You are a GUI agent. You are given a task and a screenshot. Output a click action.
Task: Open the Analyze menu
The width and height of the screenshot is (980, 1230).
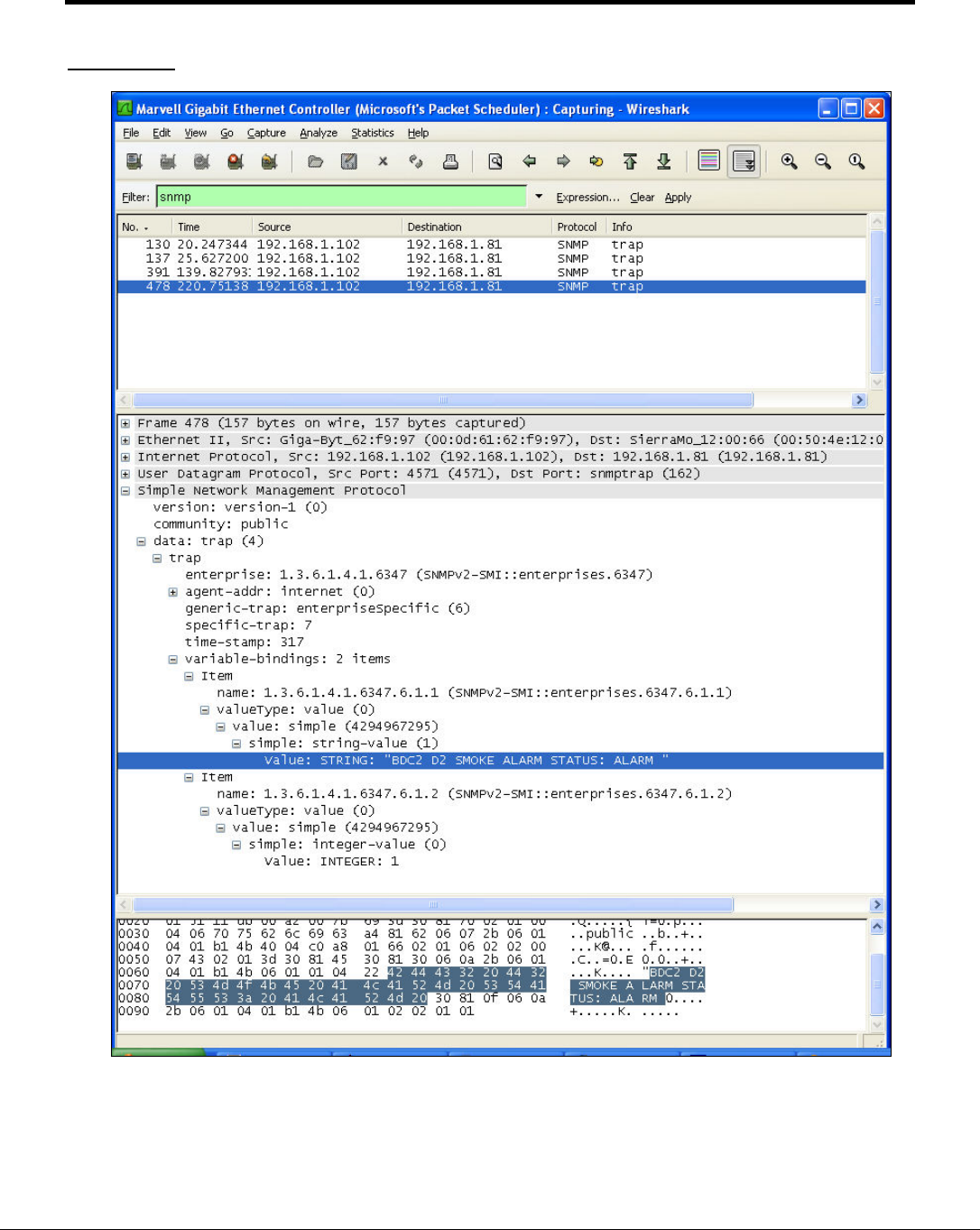point(319,133)
